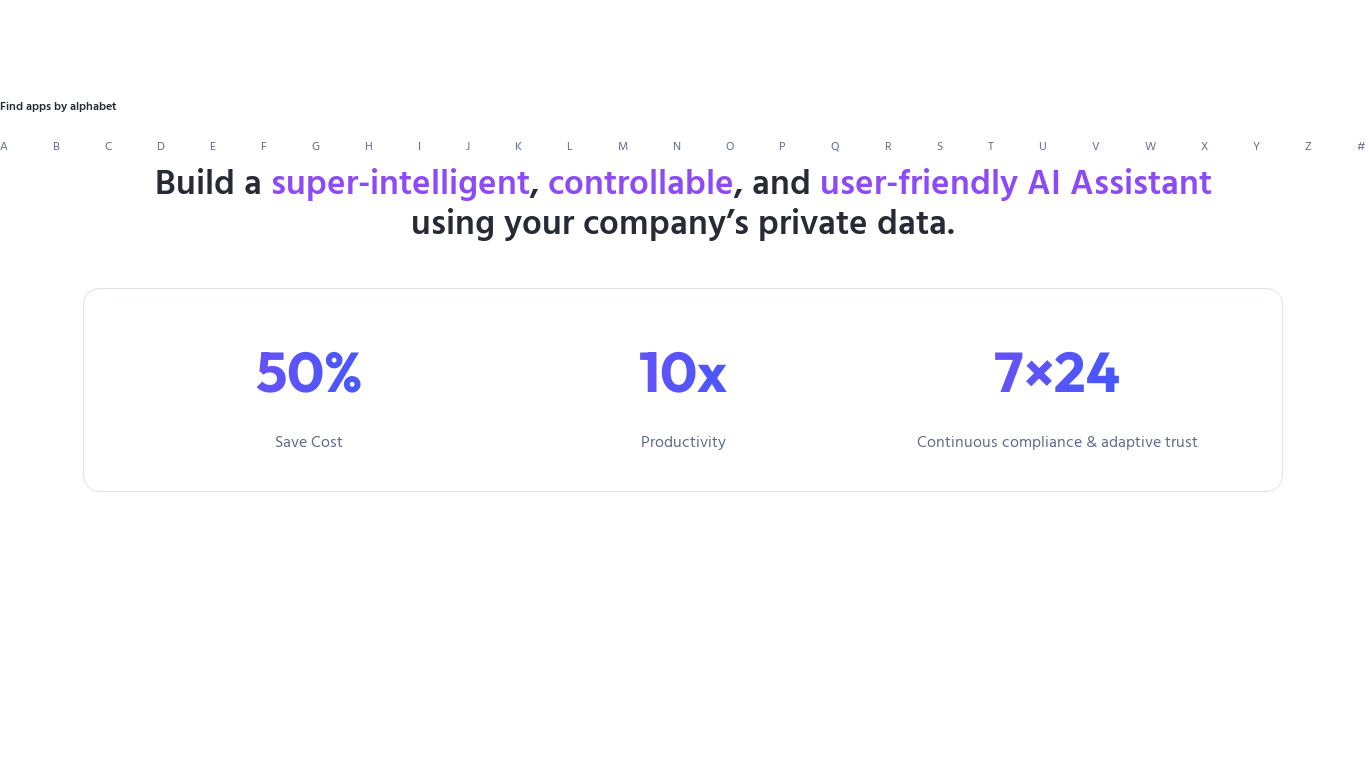Screen dimensions: 1366x768
Task: Browse apps under letter N
Action: click(x=676, y=146)
